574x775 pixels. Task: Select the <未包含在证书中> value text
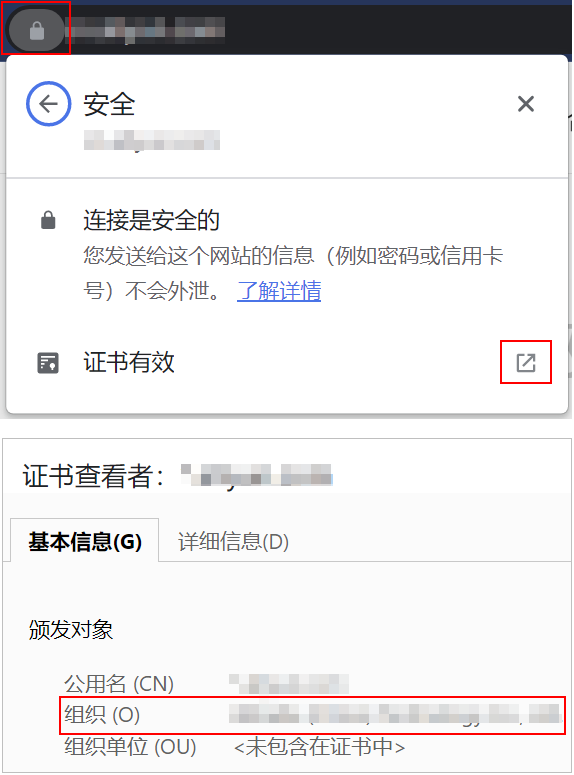319,746
